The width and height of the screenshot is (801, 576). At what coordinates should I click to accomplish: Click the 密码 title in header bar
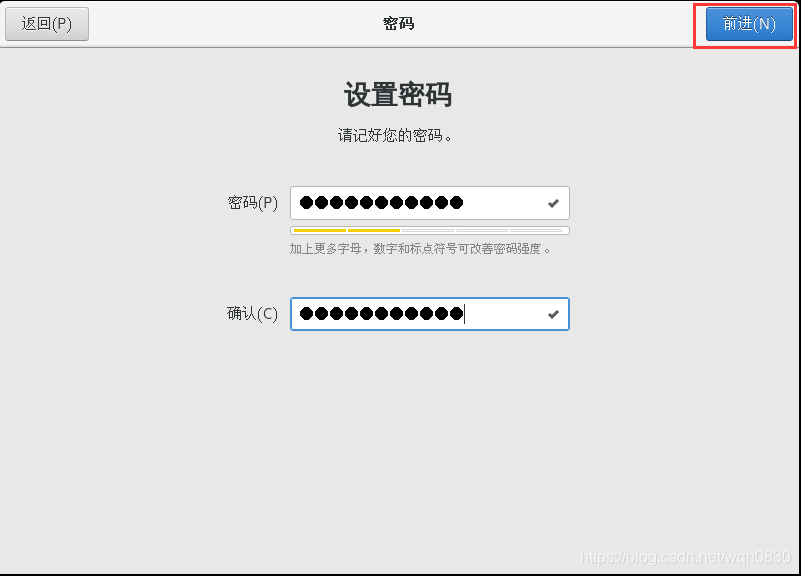398,23
